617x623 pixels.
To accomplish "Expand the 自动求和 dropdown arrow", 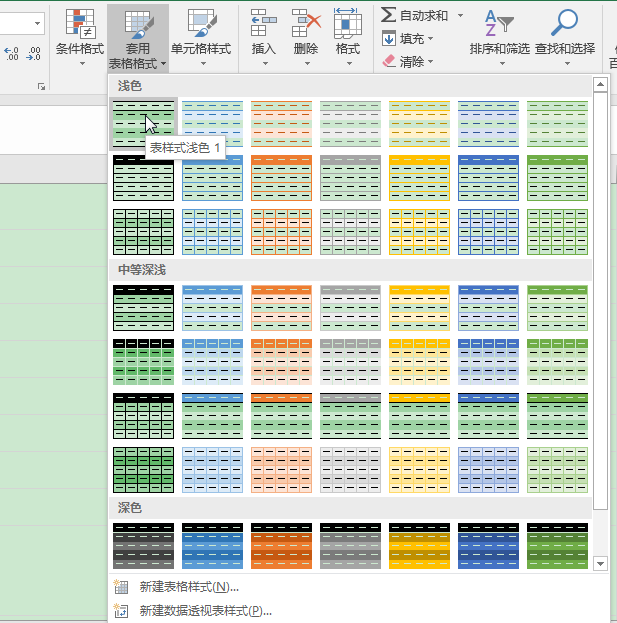I will 460,15.
